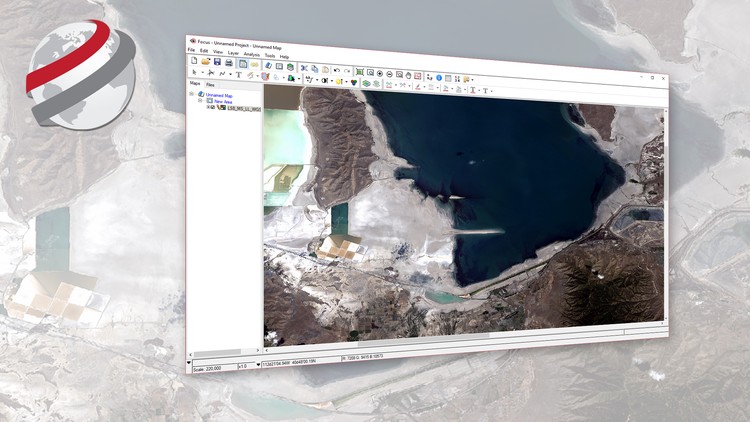Open dropdown arrow beside polyline tool
This screenshot has width=750, height=422.
click(230, 74)
